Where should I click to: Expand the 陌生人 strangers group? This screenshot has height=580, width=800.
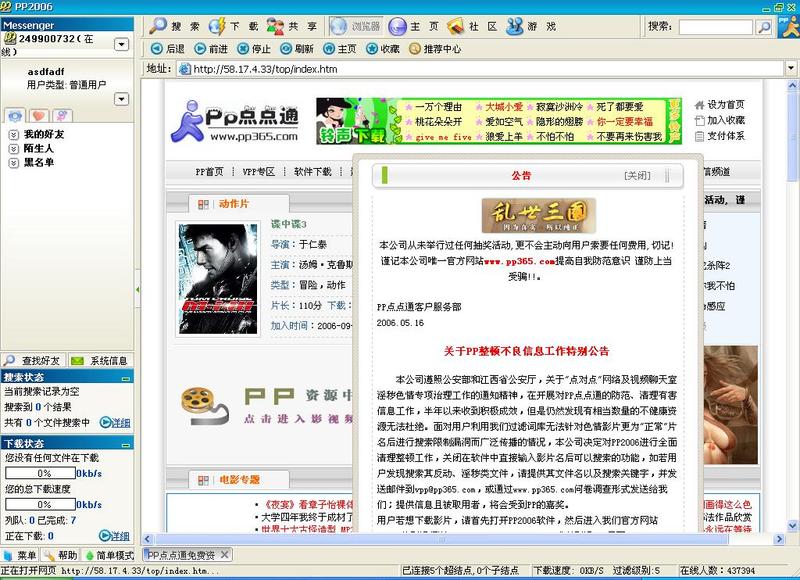coord(14,148)
